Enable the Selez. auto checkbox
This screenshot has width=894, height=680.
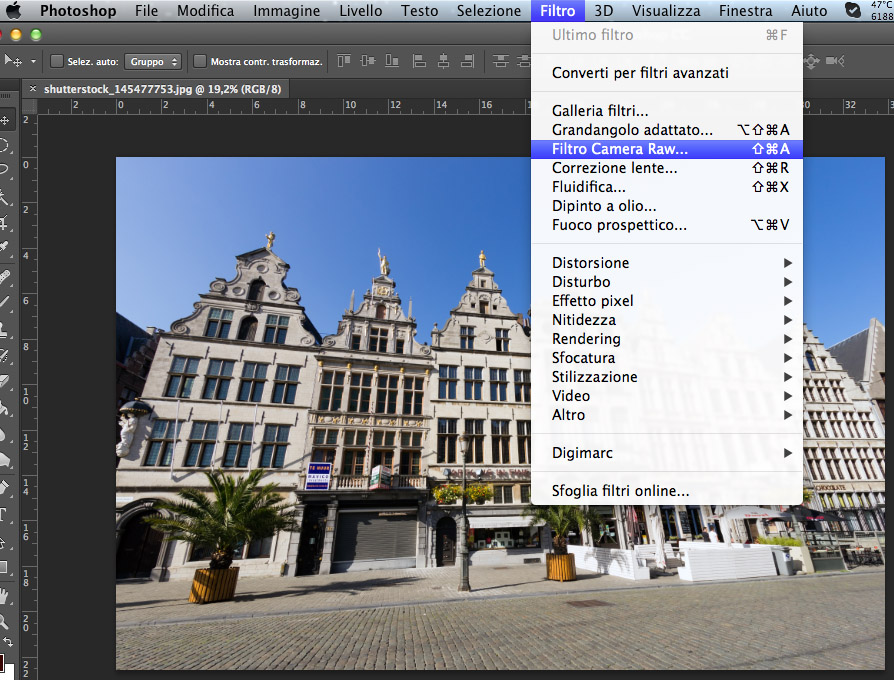(56, 61)
